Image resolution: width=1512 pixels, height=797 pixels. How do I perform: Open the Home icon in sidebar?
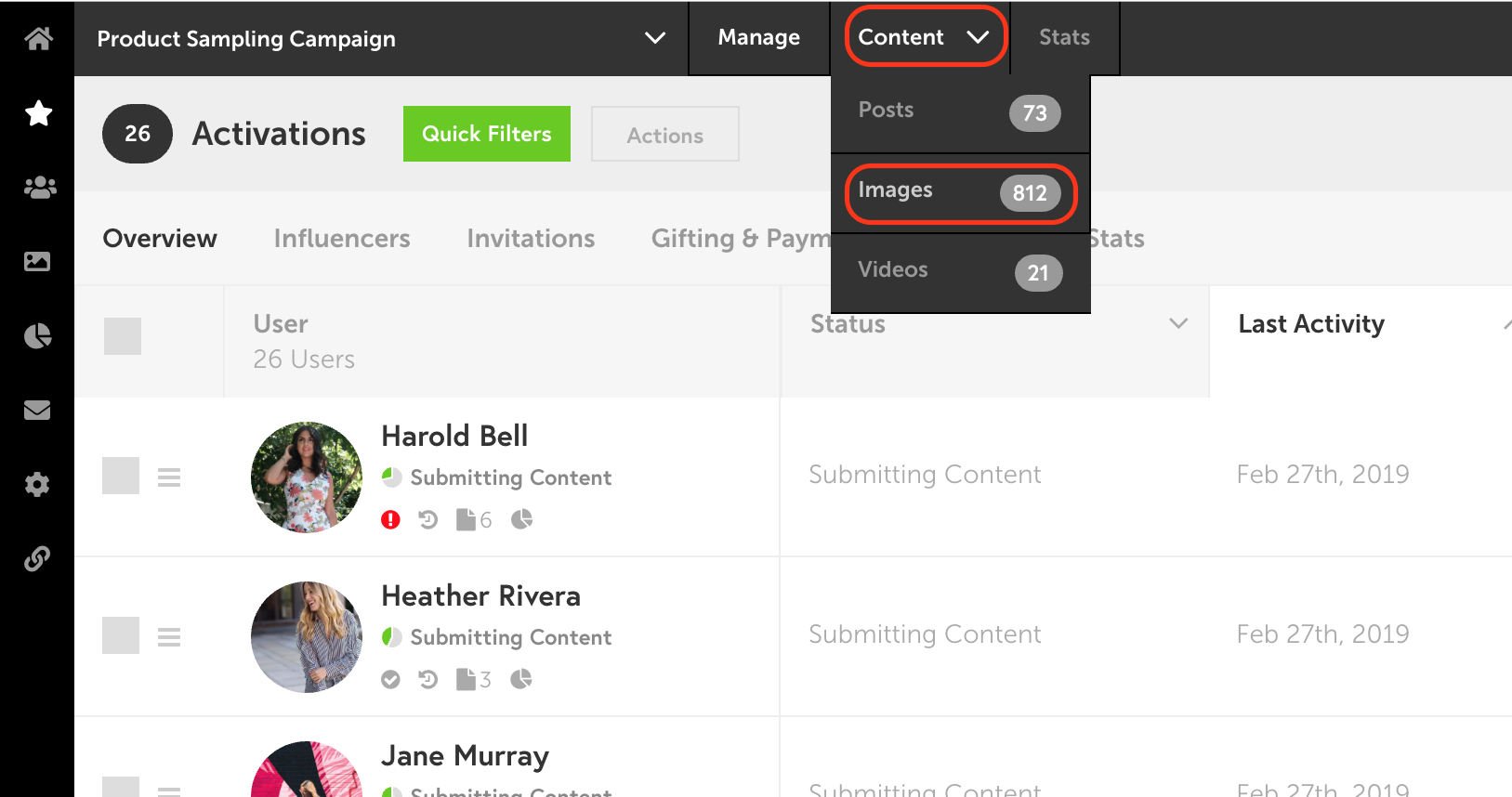[38, 38]
